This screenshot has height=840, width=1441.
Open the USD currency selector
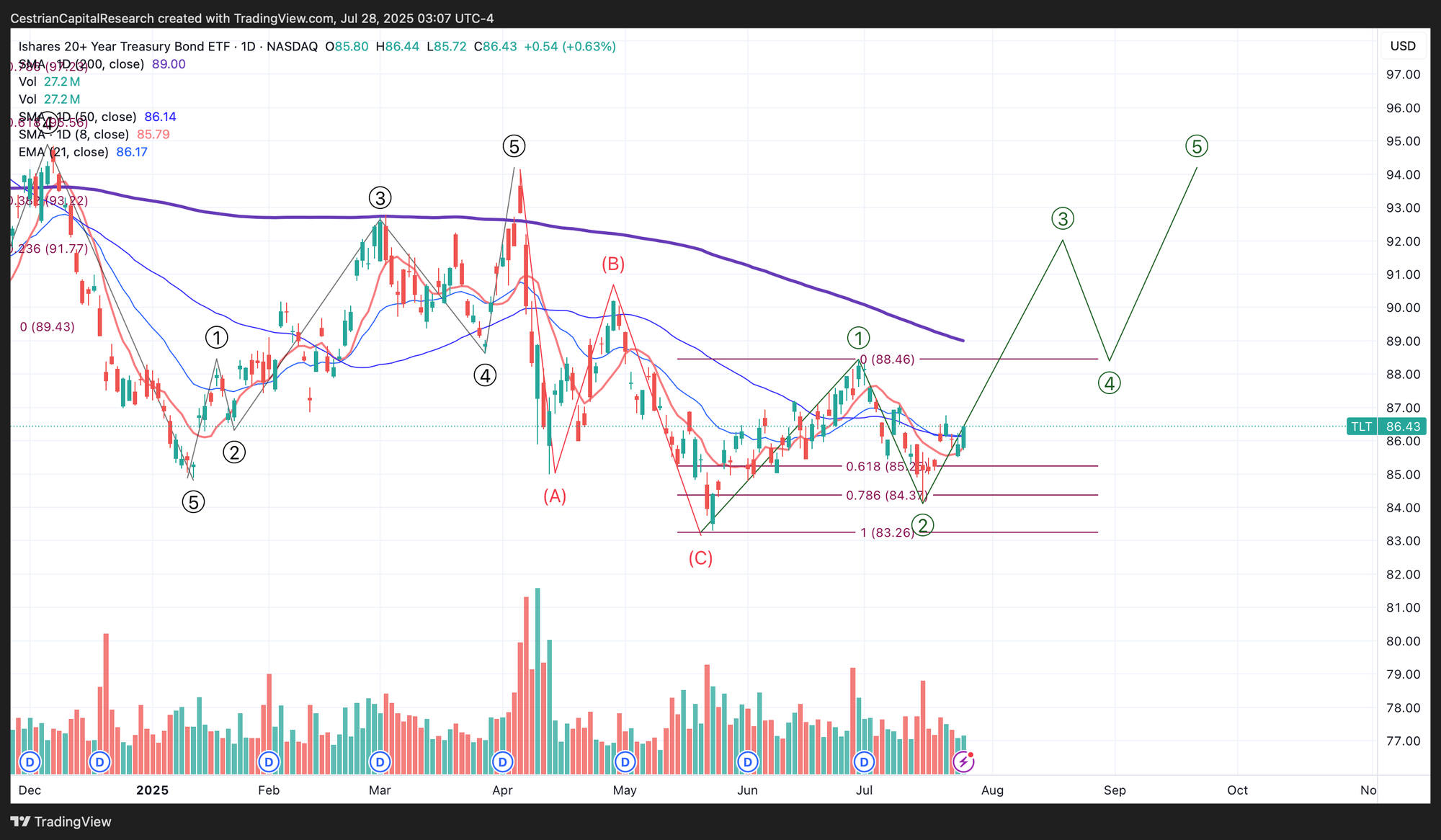click(x=1403, y=46)
